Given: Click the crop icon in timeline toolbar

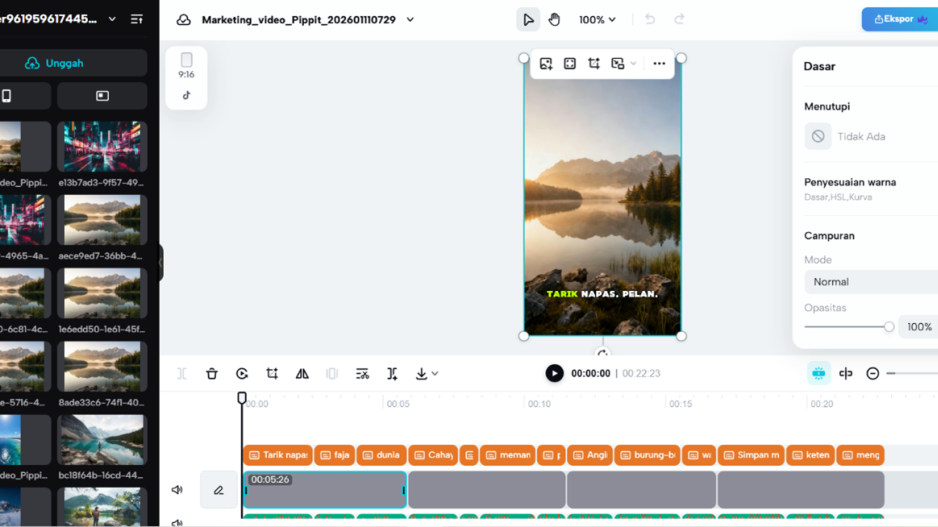Looking at the screenshot, I should point(272,374).
